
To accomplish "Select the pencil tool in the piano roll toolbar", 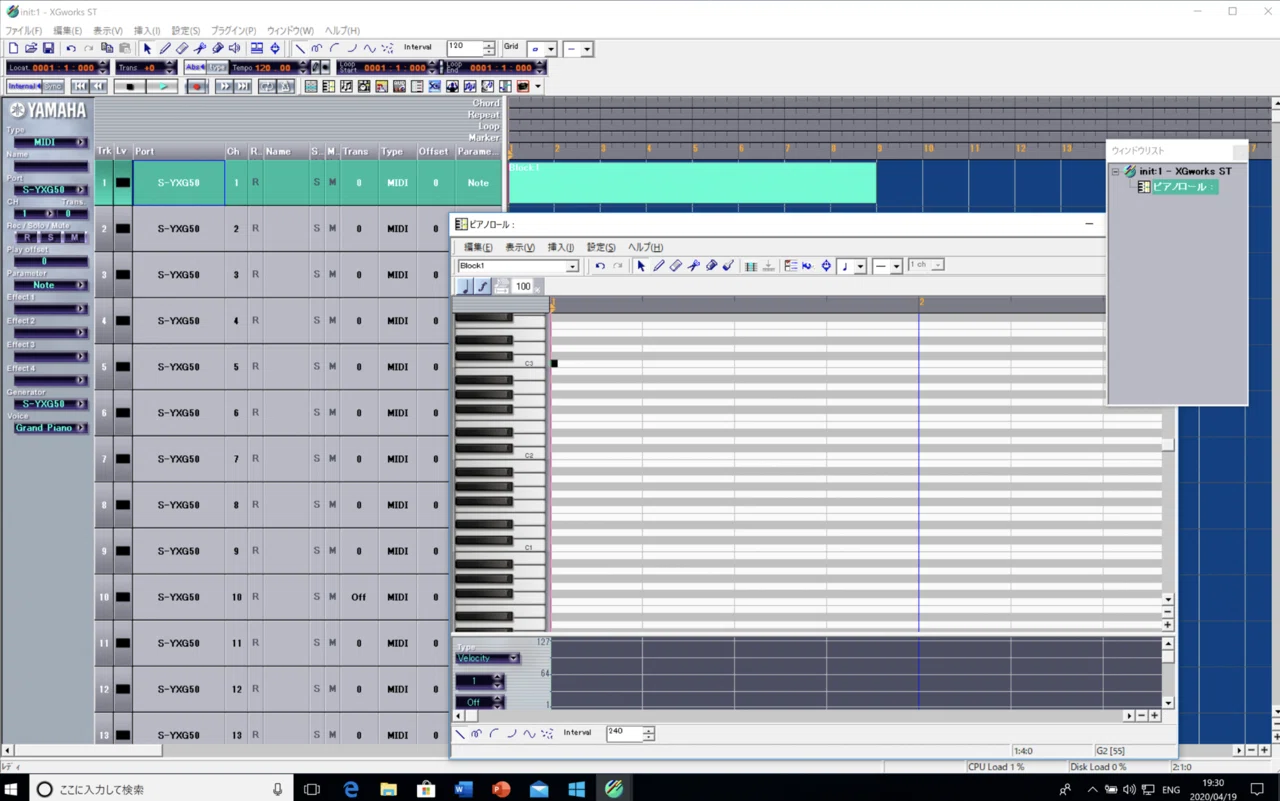I will 658,266.
